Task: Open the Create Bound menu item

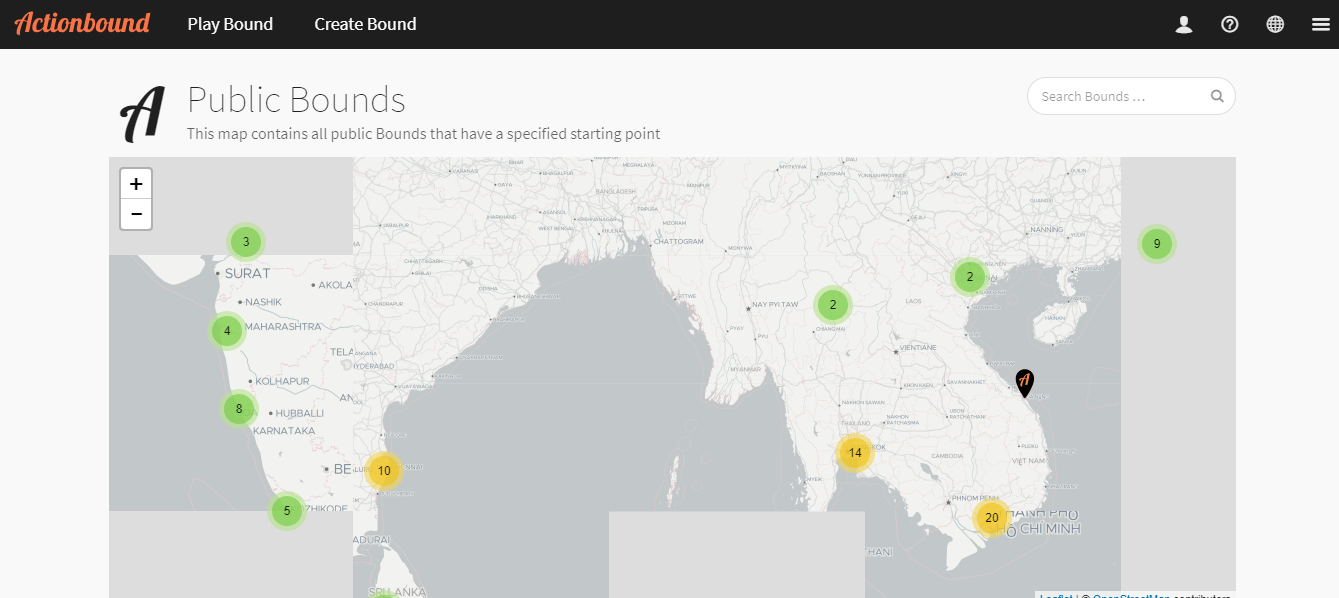Action: pos(365,24)
